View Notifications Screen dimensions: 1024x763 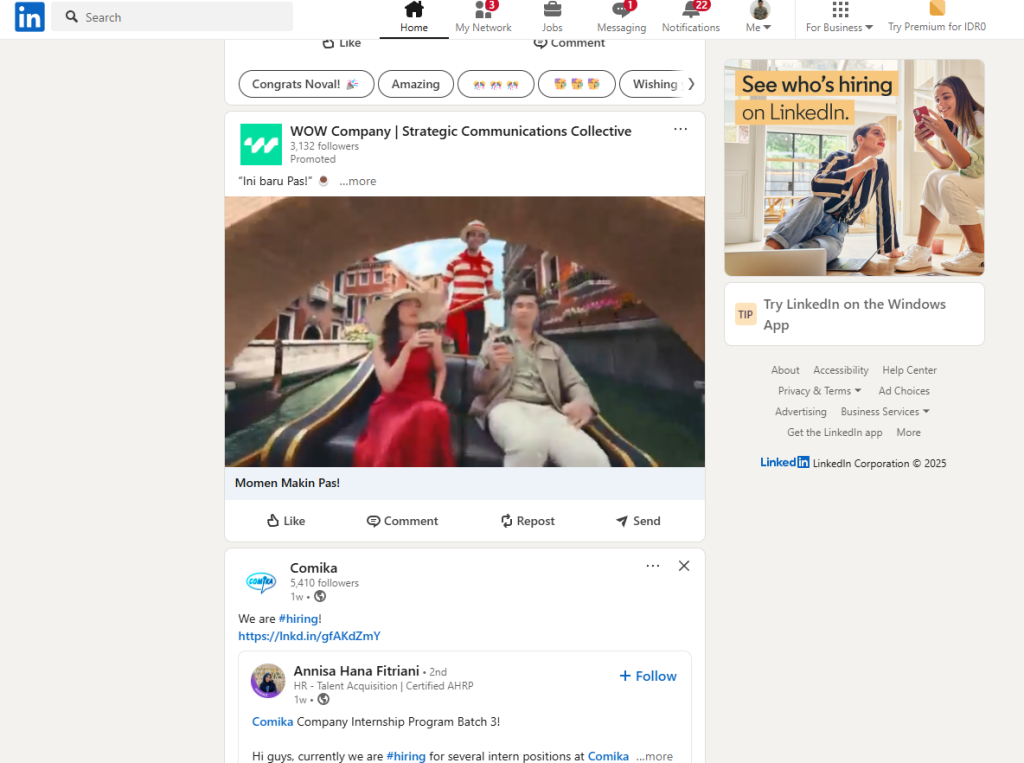(x=691, y=18)
